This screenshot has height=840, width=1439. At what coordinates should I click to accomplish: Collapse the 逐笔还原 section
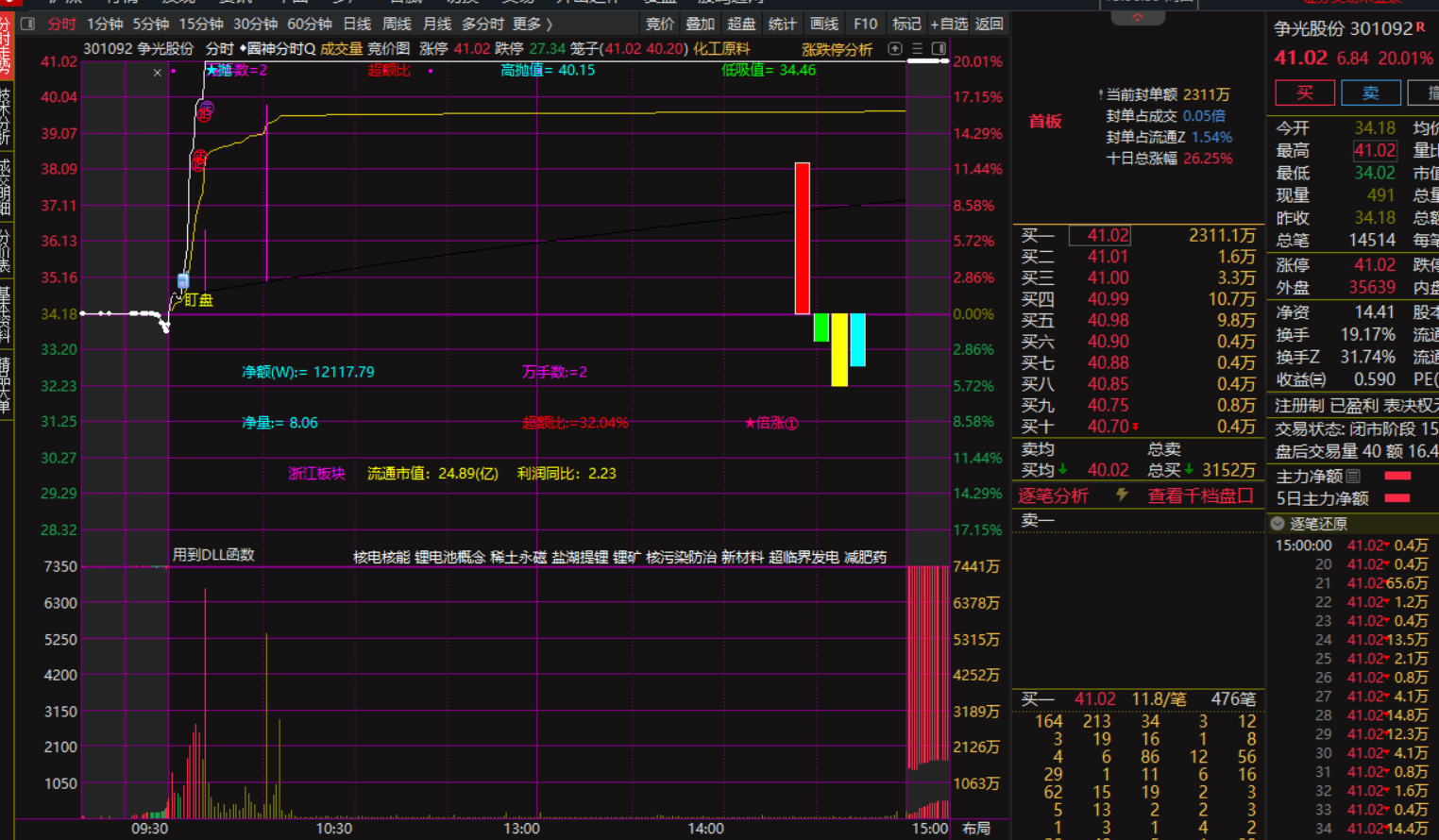point(1278,524)
